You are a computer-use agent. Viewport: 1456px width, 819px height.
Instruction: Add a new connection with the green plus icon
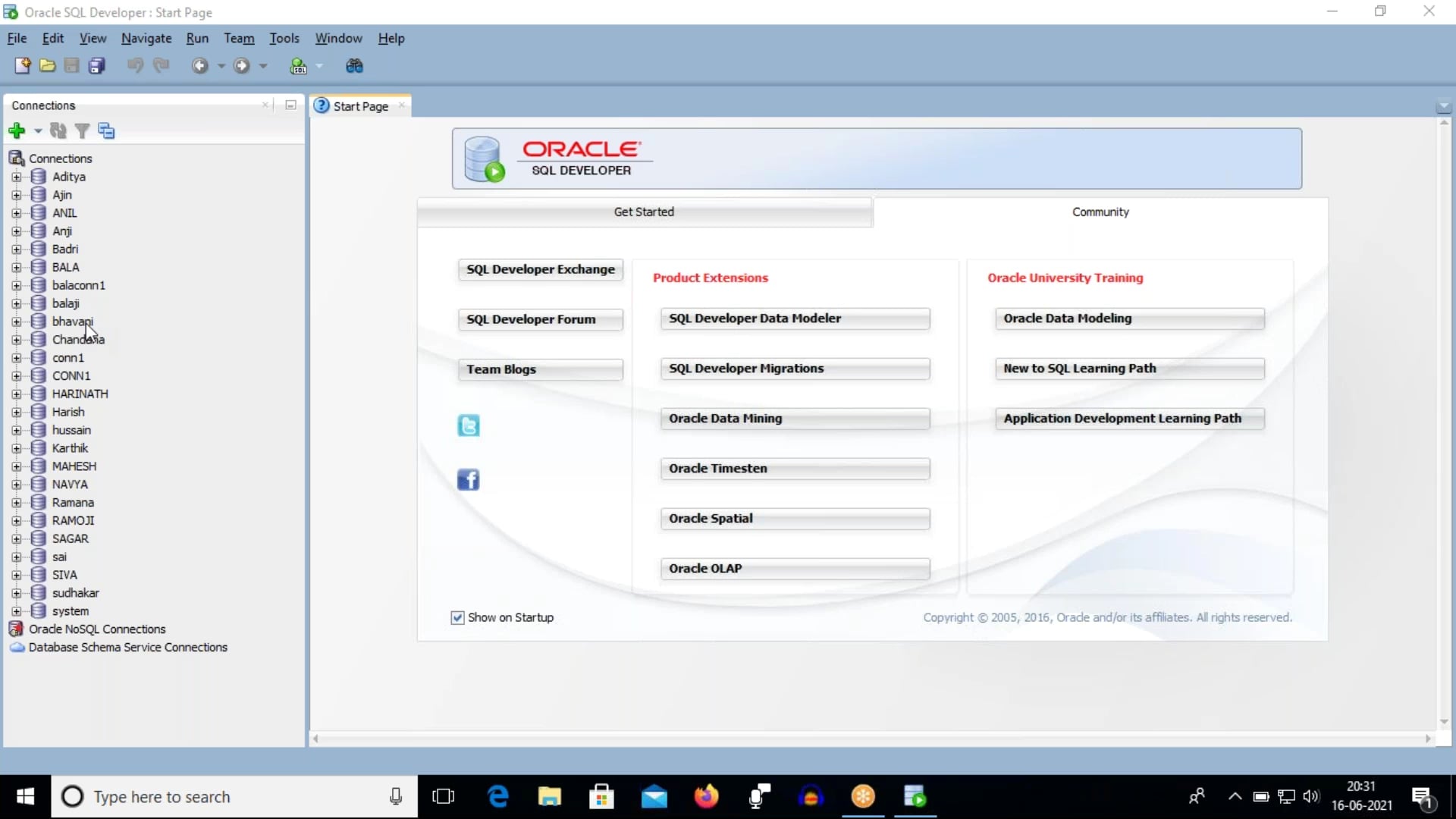(15, 130)
